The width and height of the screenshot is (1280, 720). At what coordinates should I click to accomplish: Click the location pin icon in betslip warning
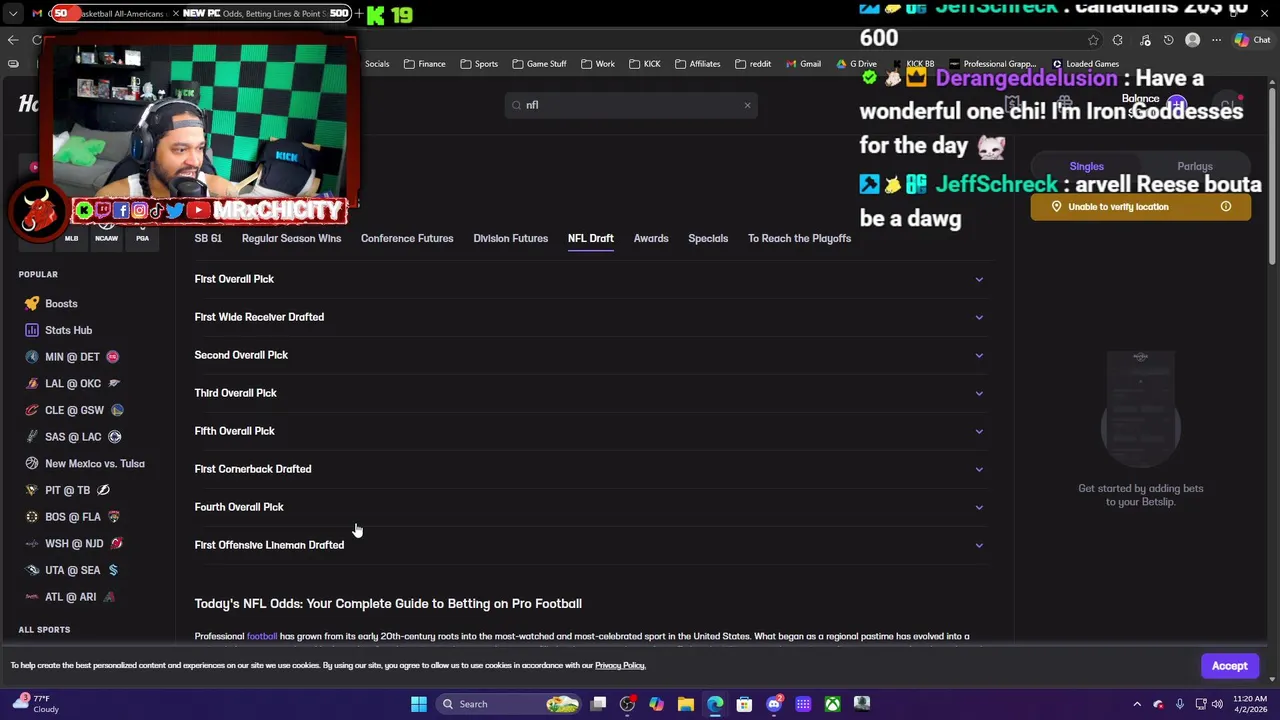coord(1056,207)
